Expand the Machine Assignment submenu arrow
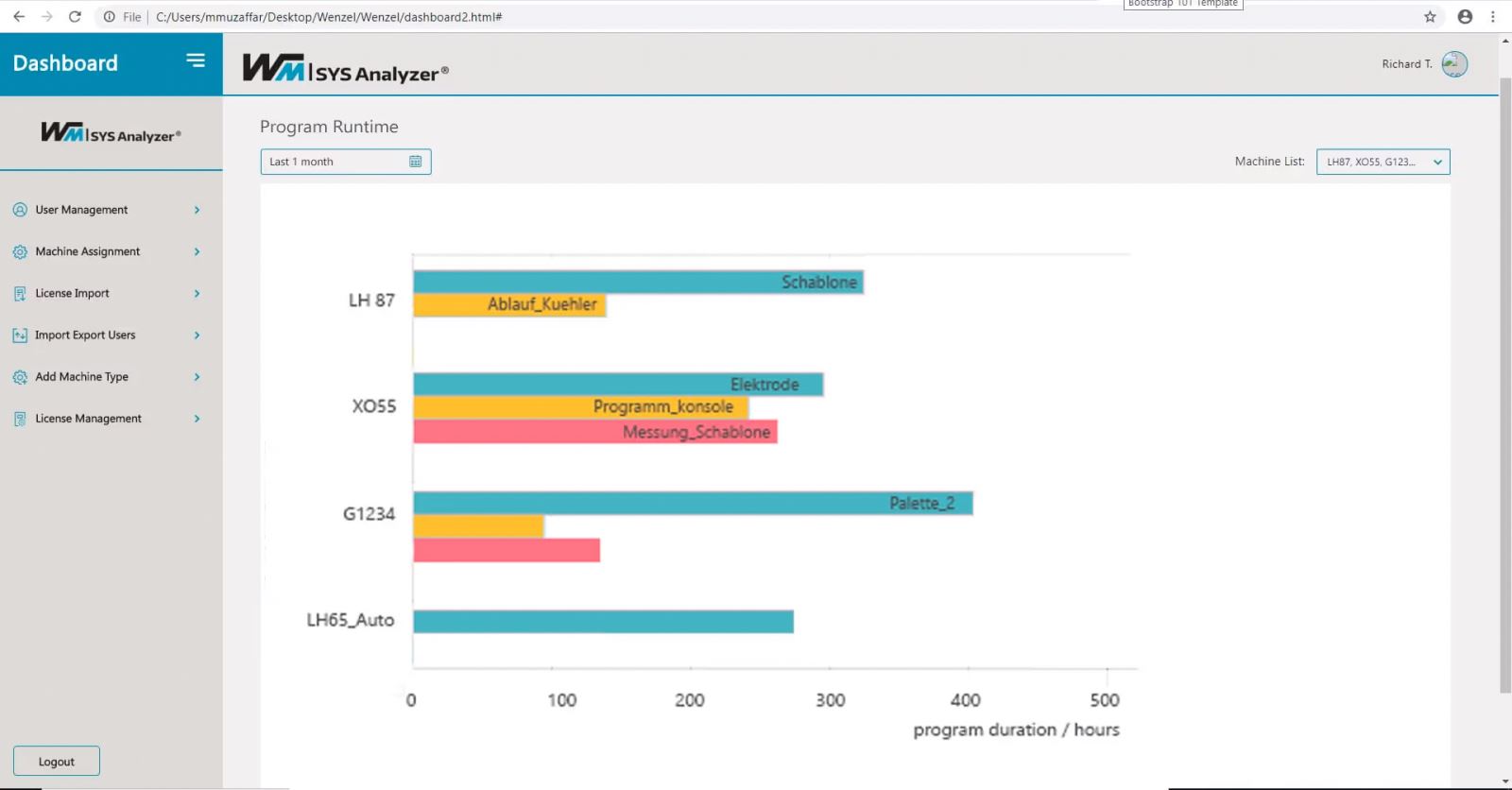Viewport: 1512px width, 790px height. pyautogui.click(x=197, y=252)
